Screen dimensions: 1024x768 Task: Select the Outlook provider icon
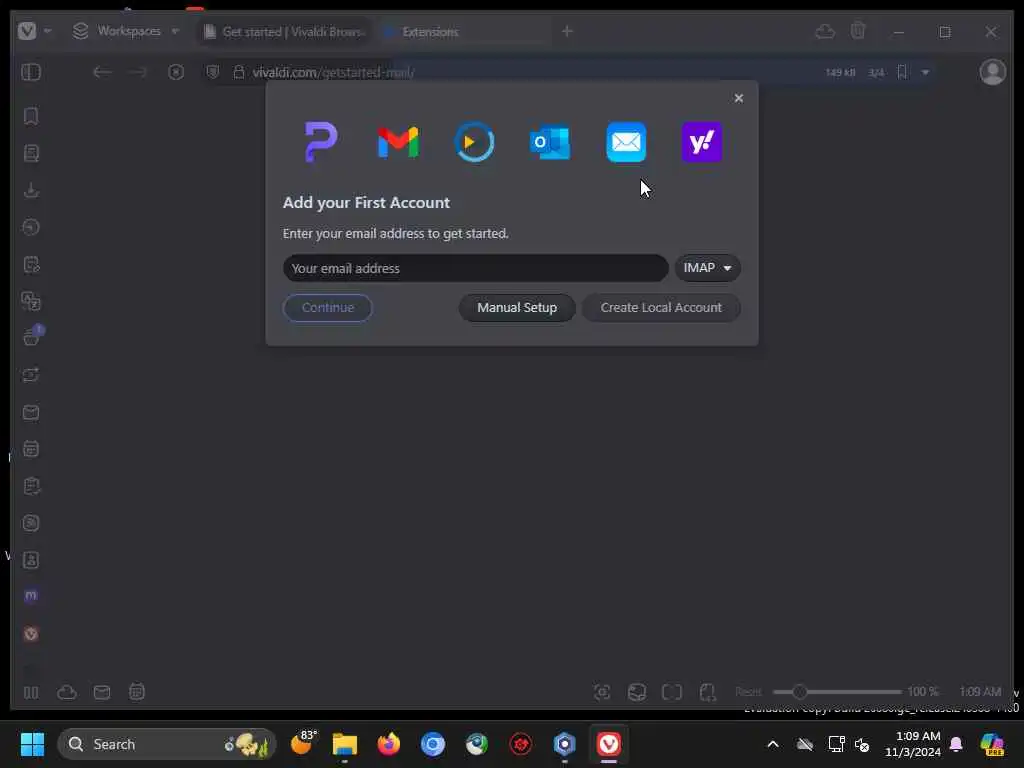click(550, 142)
